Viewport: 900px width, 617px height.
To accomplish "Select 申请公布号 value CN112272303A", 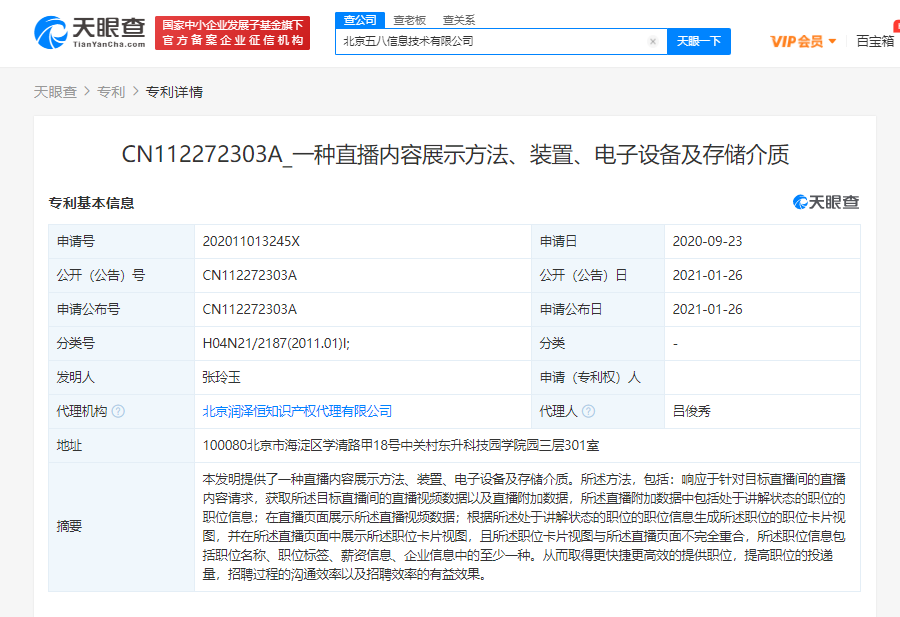I will tap(249, 309).
